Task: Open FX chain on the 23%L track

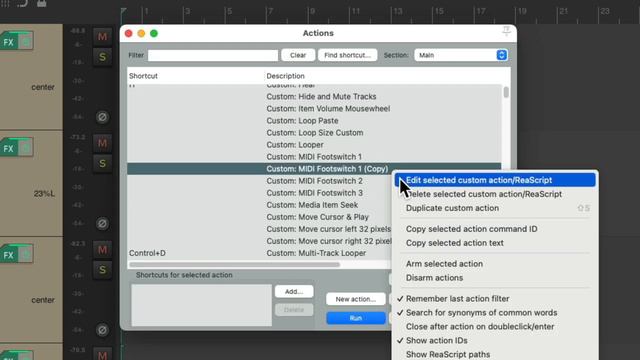Action: point(9,149)
